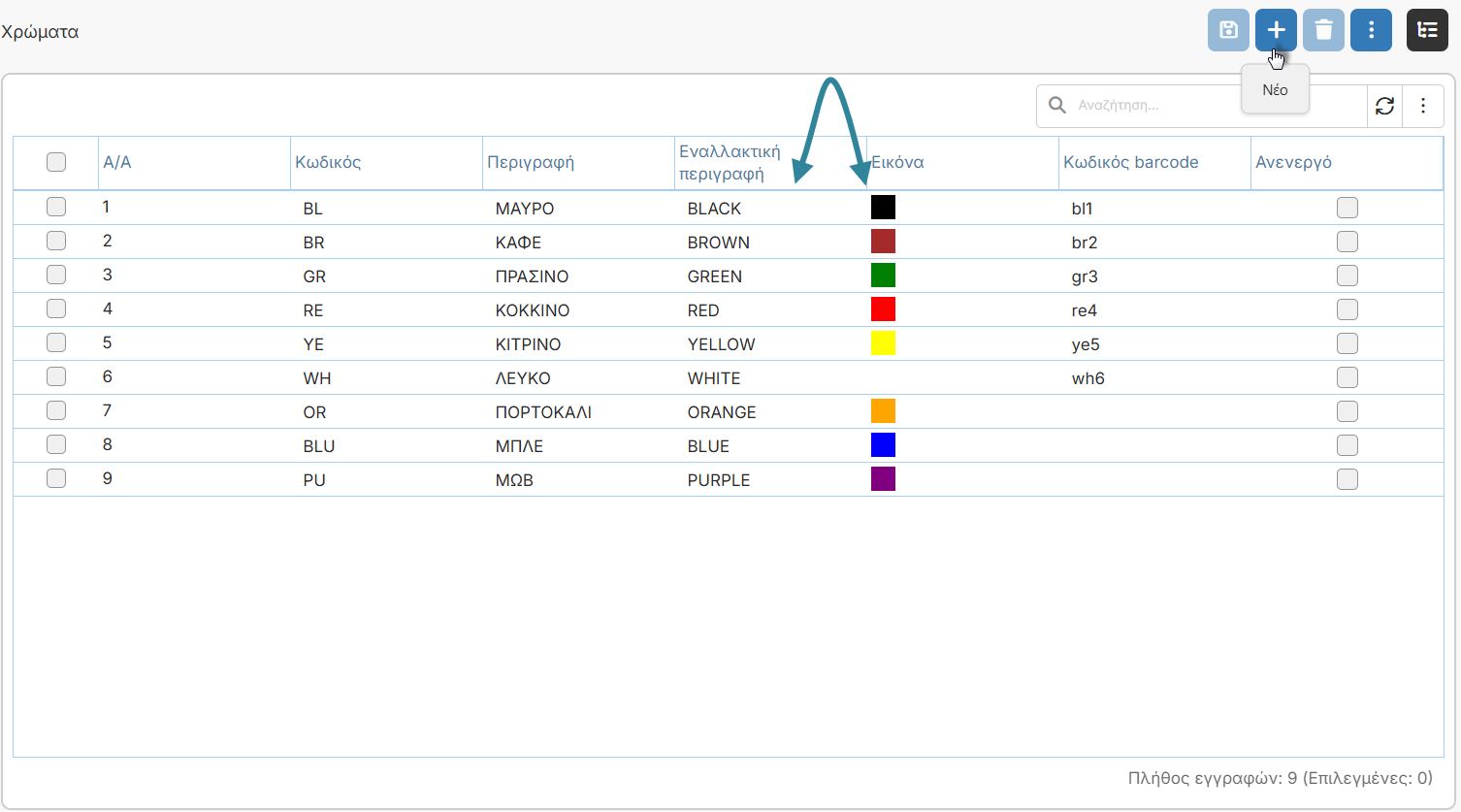This screenshot has height=812, width=1461.
Task: Click the Πλήθος εγγραφών record count text
Action: coord(1281,778)
